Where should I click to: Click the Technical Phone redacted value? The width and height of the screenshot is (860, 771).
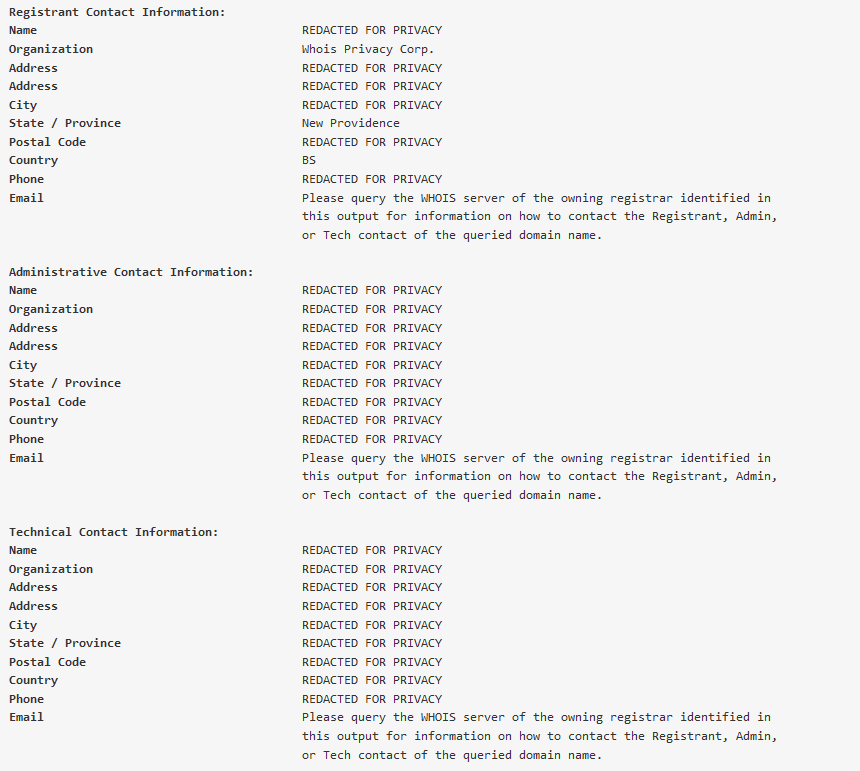[372, 699]
